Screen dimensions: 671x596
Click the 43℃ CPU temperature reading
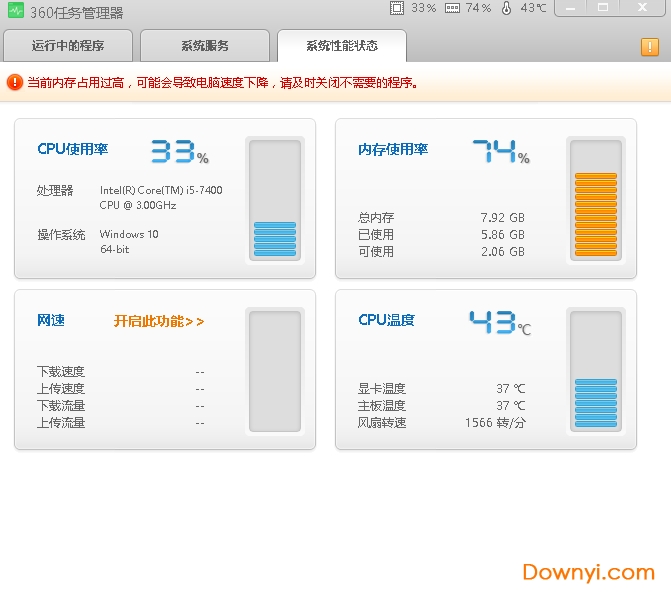point(499,322)
